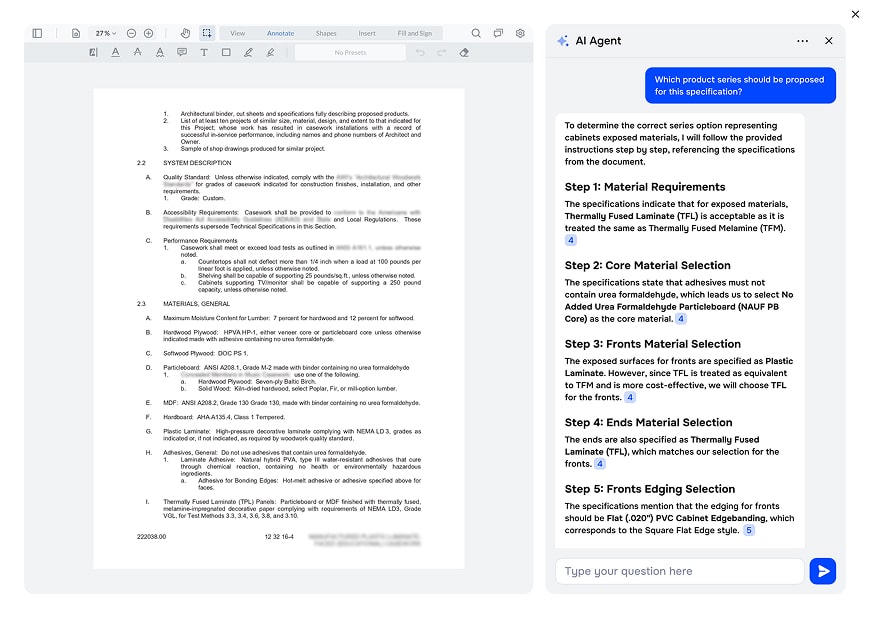Screen dimensions: 870x618
Task: Close the outer window with X
Action: click(x=855, y=14)
